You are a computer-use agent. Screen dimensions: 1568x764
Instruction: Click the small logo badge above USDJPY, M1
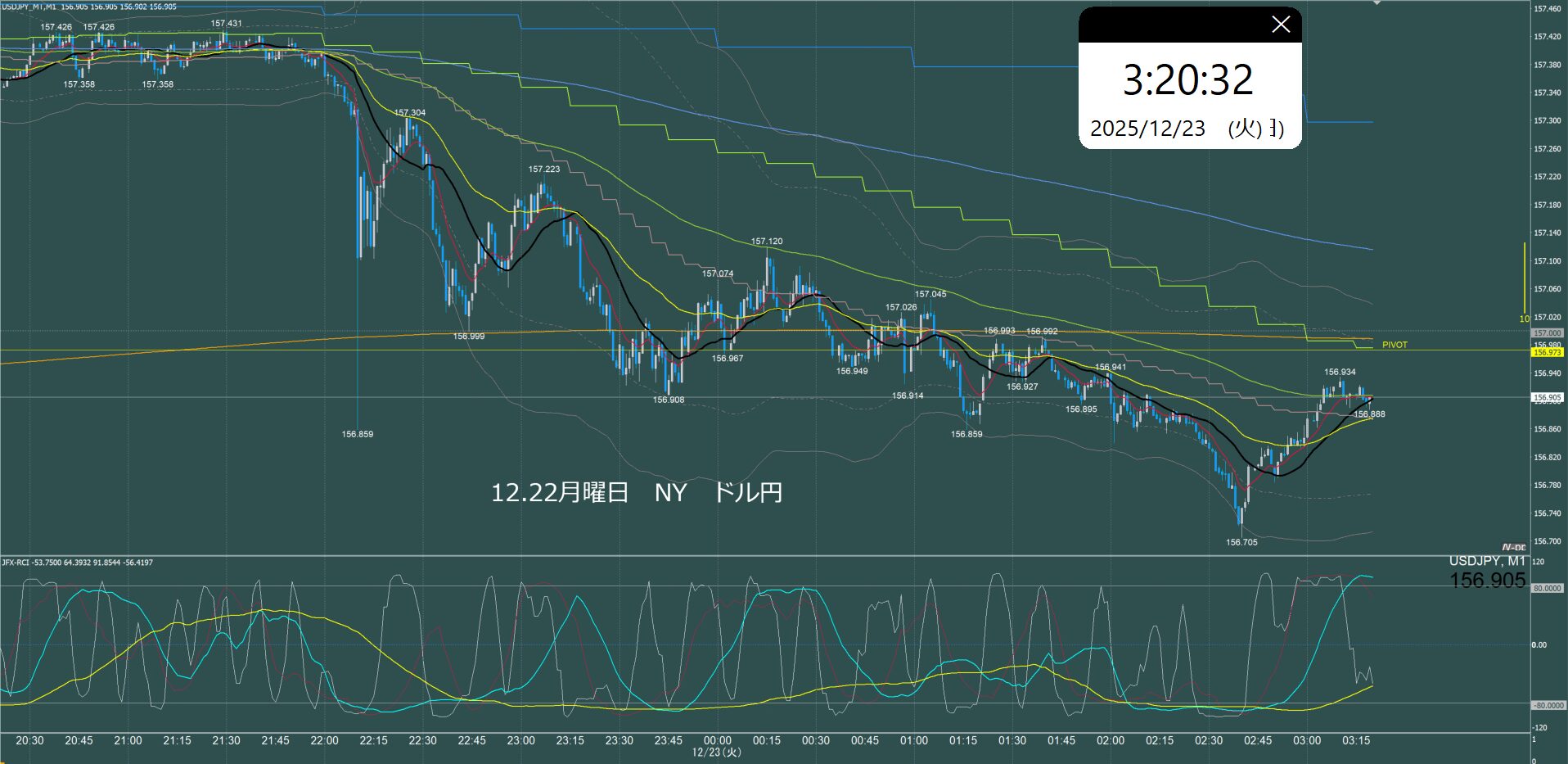pyautogui.click(x=1513, y=547)
